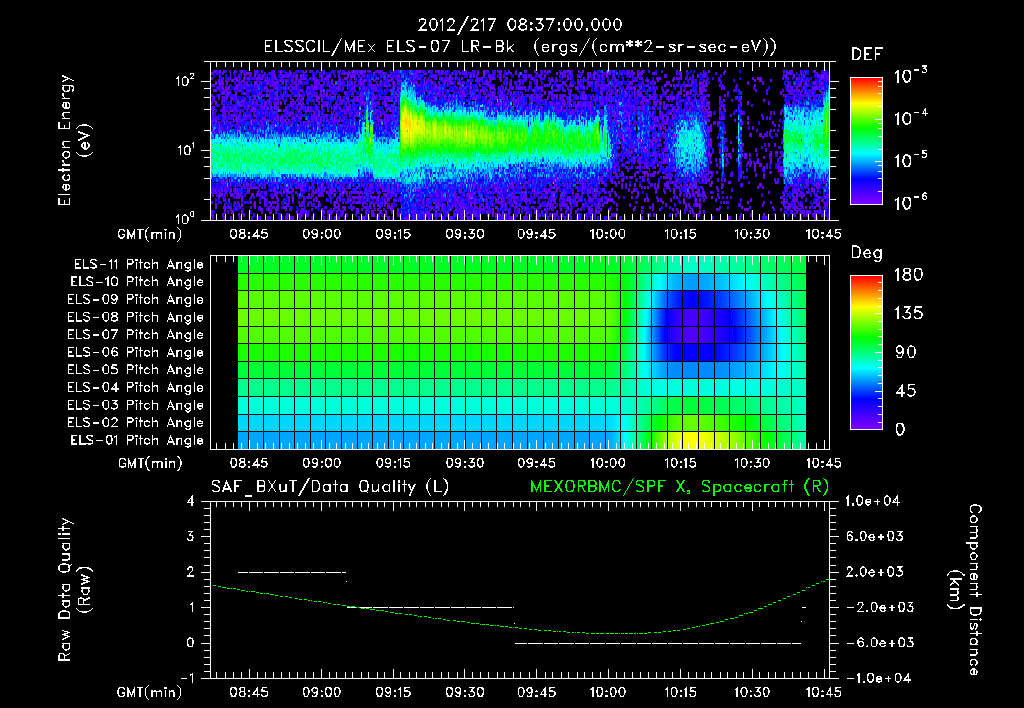Click the "Raw Data Quality (Raw)" axis label
The width and height of the screenshot is (1024, 708).
74,590
